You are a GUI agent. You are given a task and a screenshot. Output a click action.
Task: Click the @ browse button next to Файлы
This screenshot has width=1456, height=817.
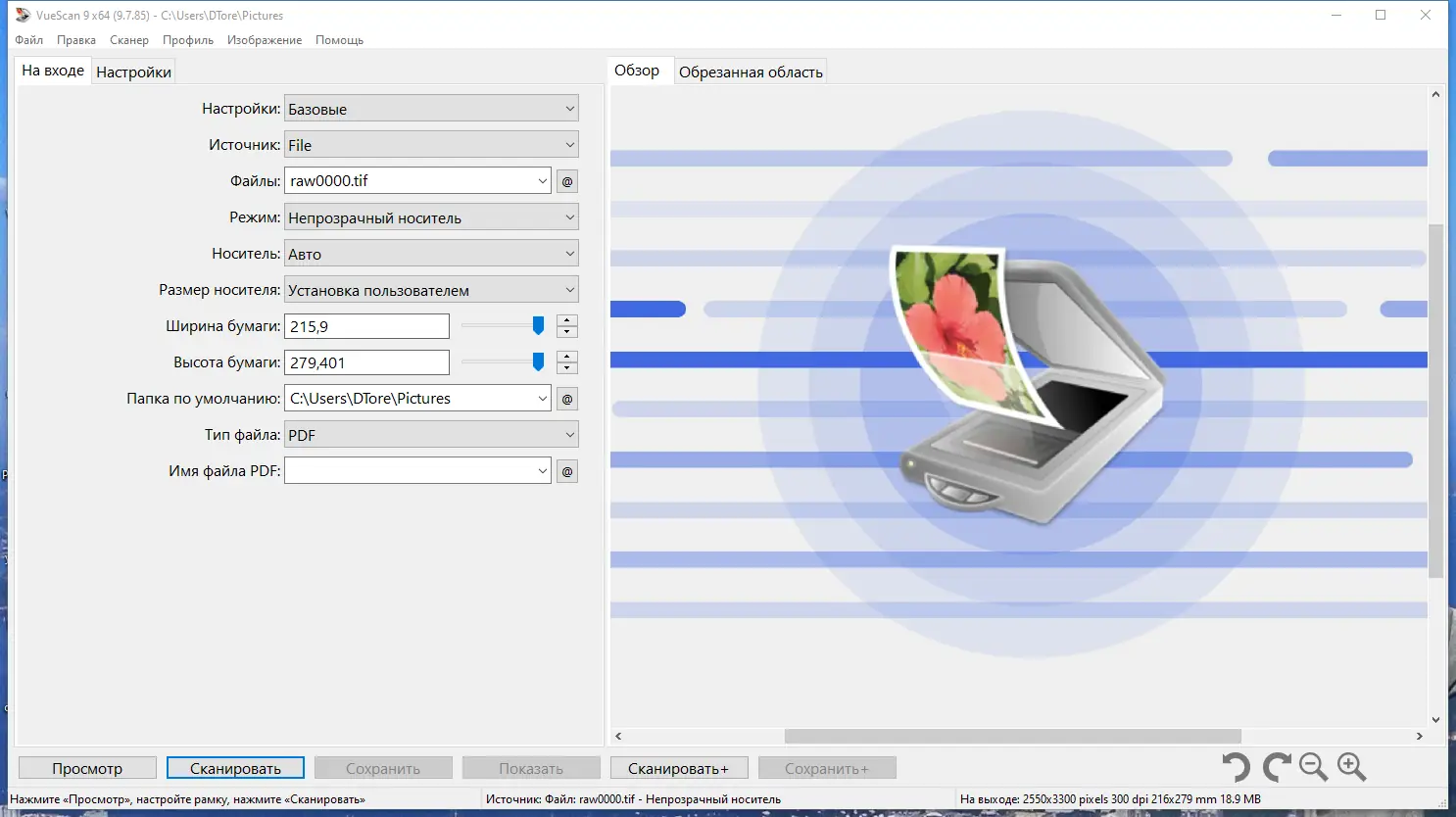click(x=567, y=181)
